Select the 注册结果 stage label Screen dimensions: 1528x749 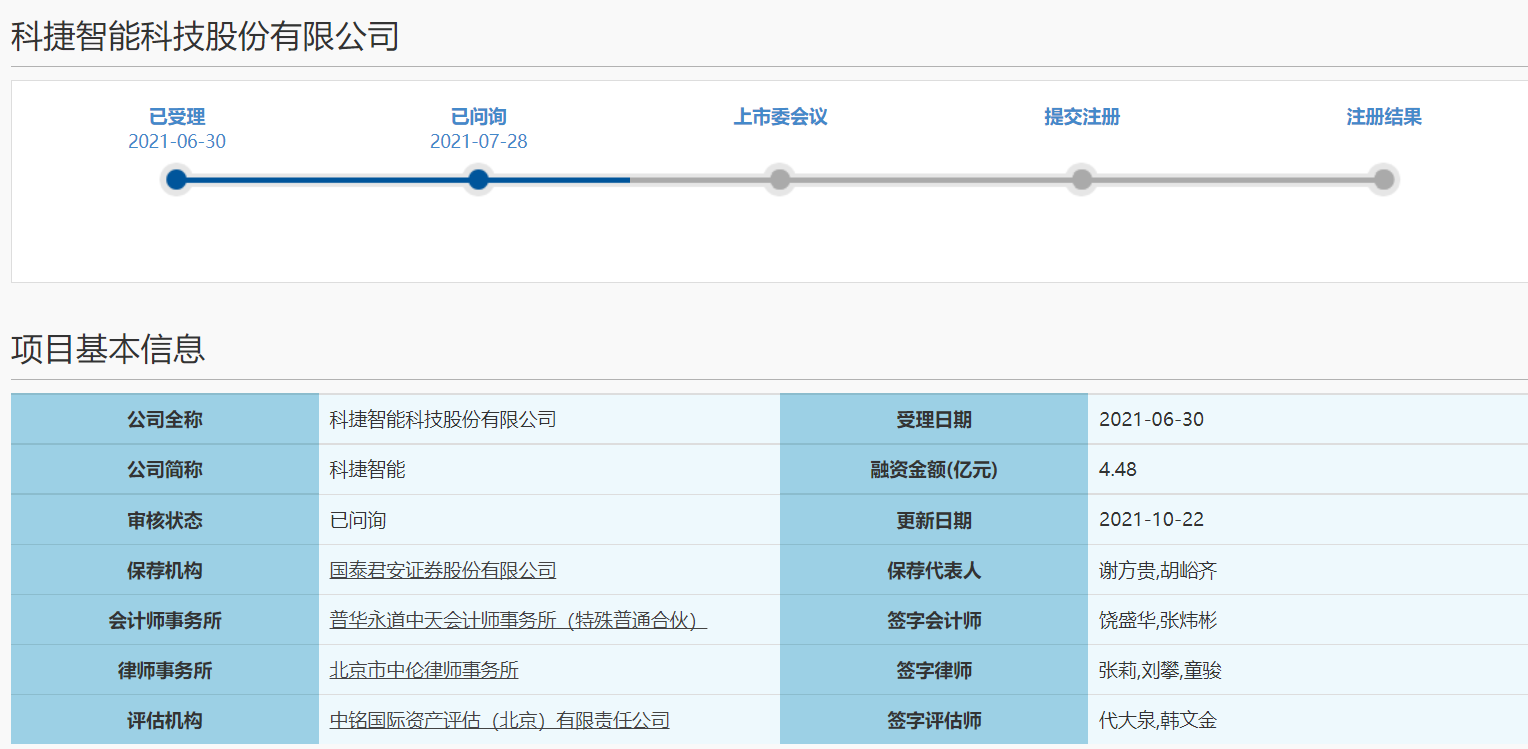(x=1384, y=117)
